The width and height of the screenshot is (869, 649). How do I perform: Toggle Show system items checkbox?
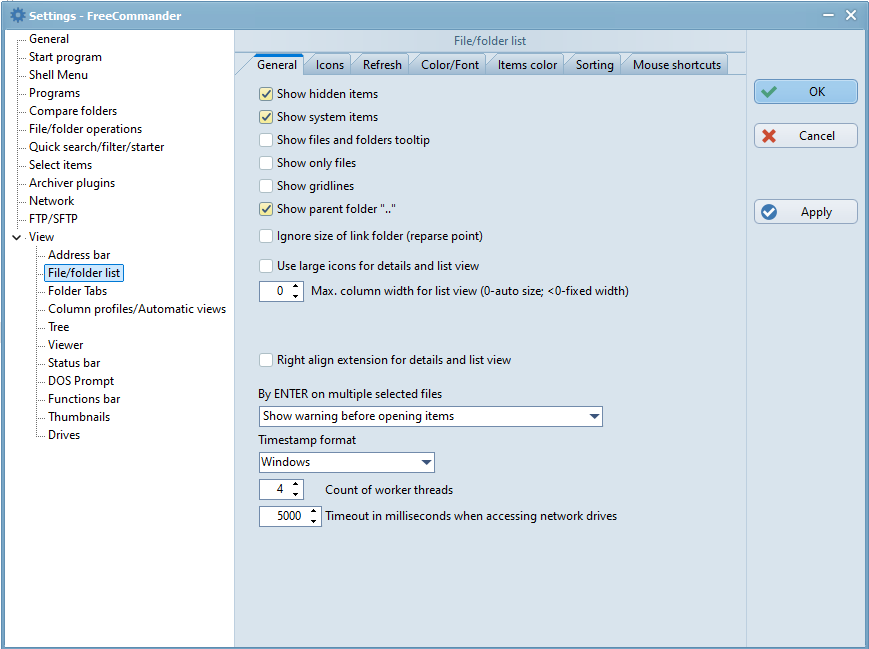click(266, 117)
